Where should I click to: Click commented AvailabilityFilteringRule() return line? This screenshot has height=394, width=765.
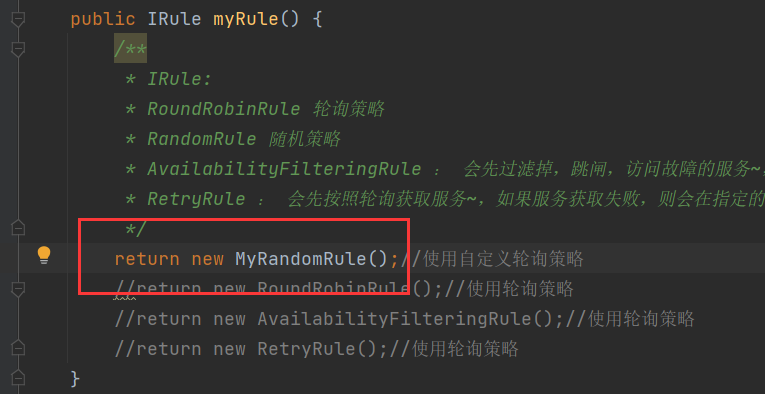click(404, 319)
